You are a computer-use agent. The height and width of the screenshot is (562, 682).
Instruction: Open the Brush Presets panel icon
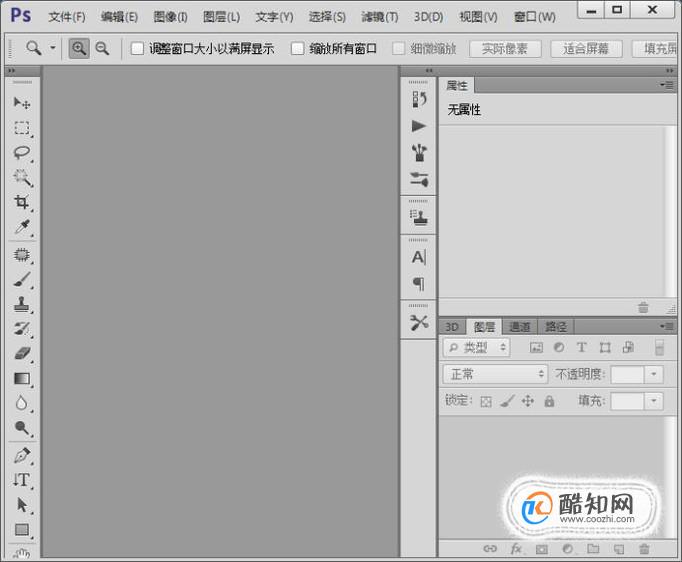[x=419, y=153]
